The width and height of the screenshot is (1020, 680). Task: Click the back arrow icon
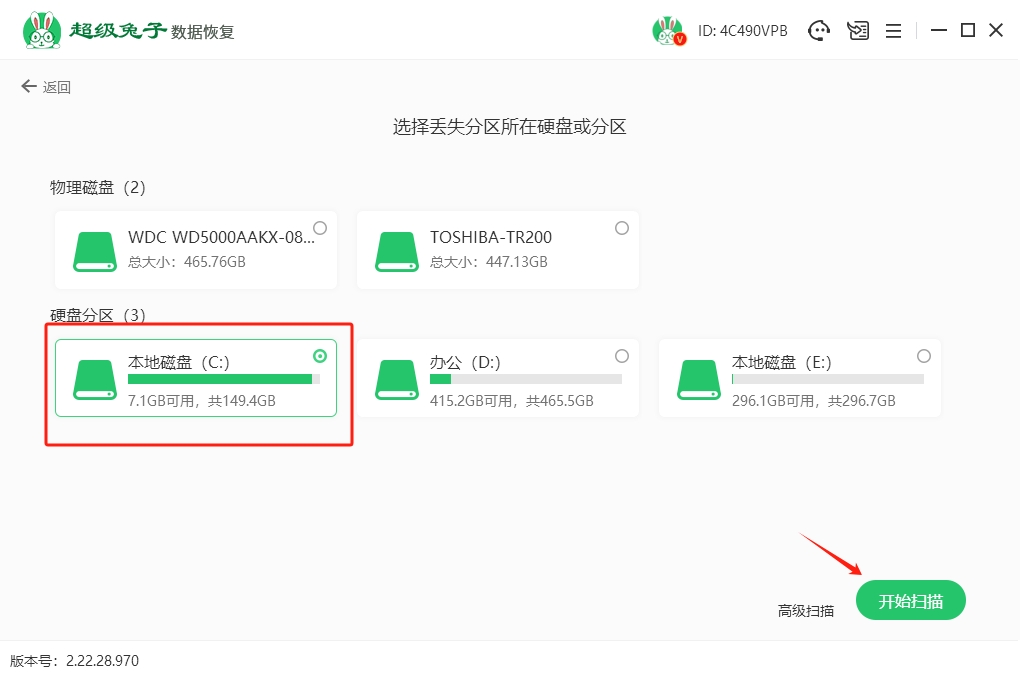(x=29, y=87)
